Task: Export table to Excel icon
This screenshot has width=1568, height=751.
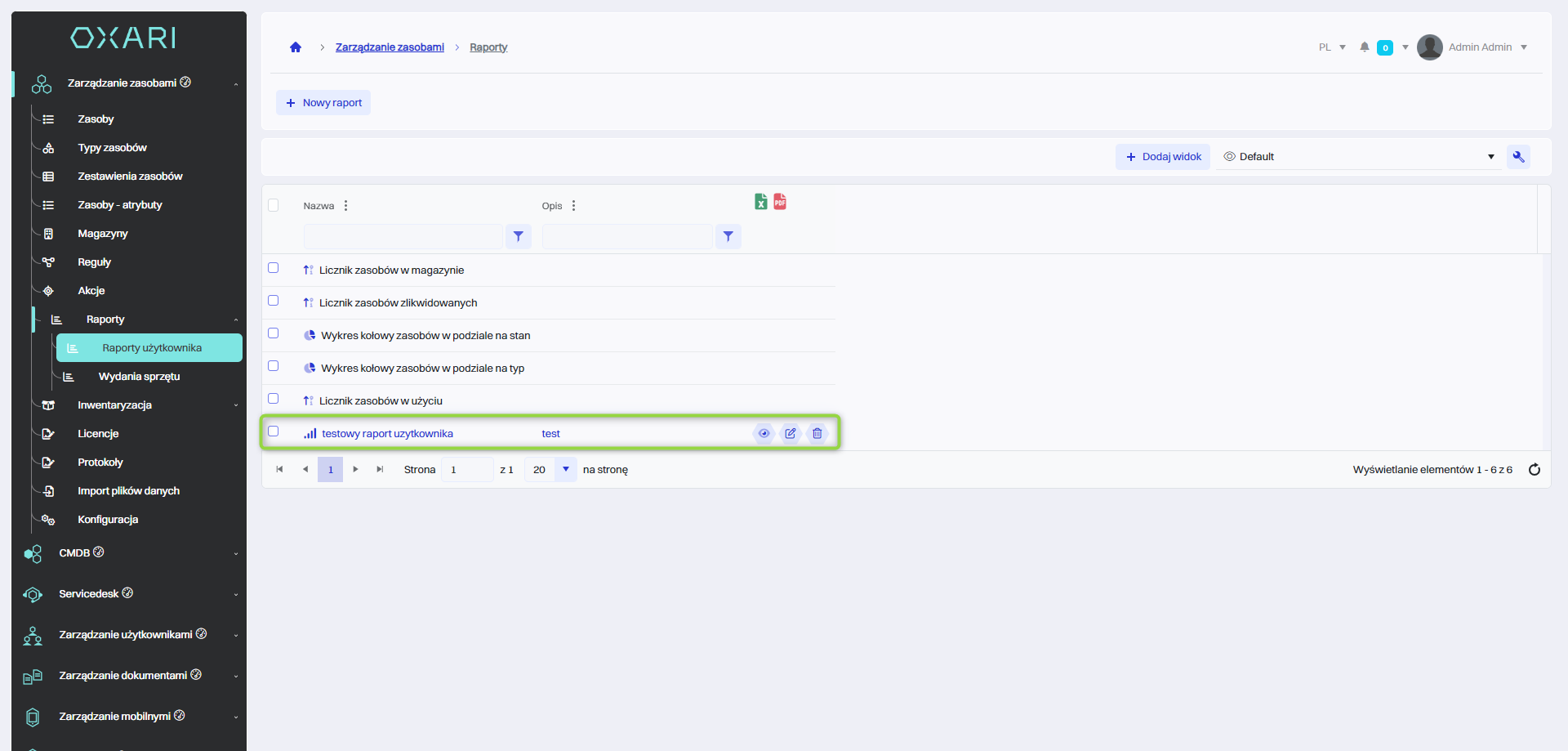Action: 760,202
